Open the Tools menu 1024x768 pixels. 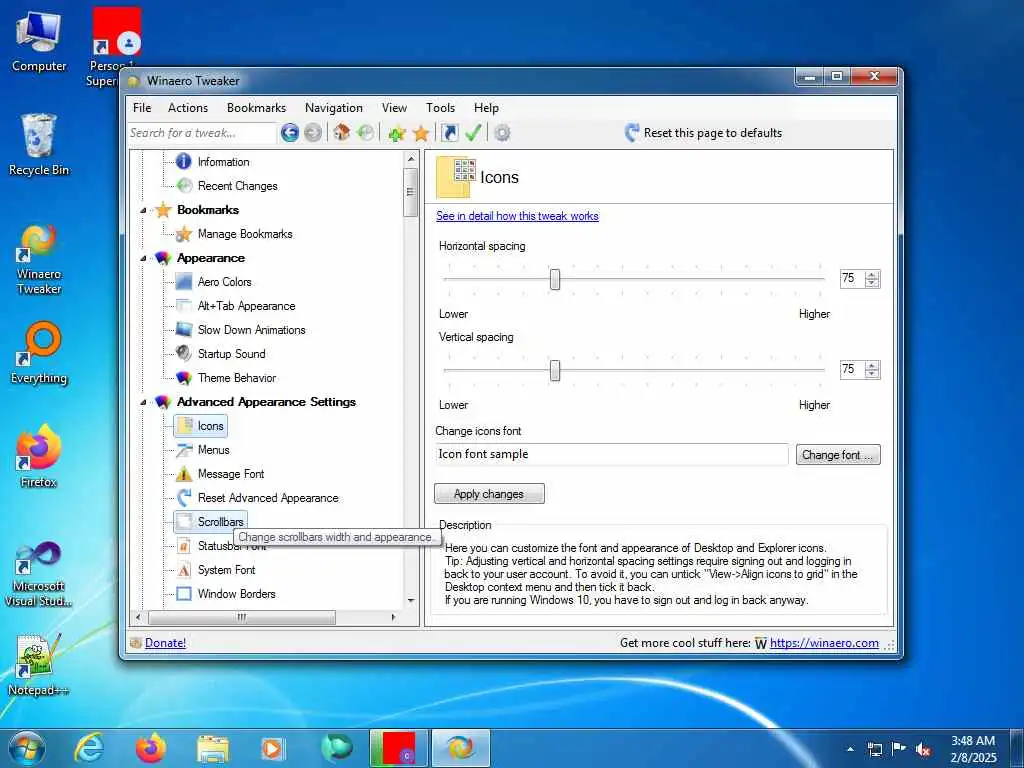440,108
